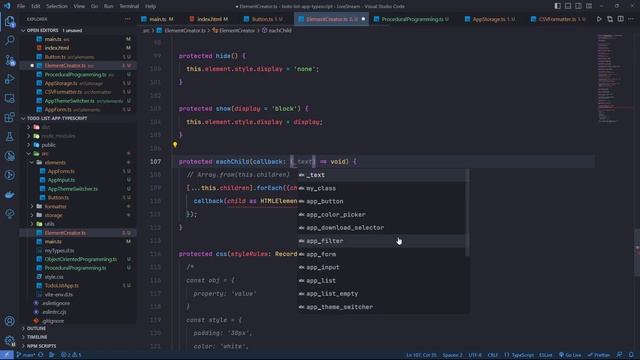Select app_color_picker suggestion

[382, 215]
